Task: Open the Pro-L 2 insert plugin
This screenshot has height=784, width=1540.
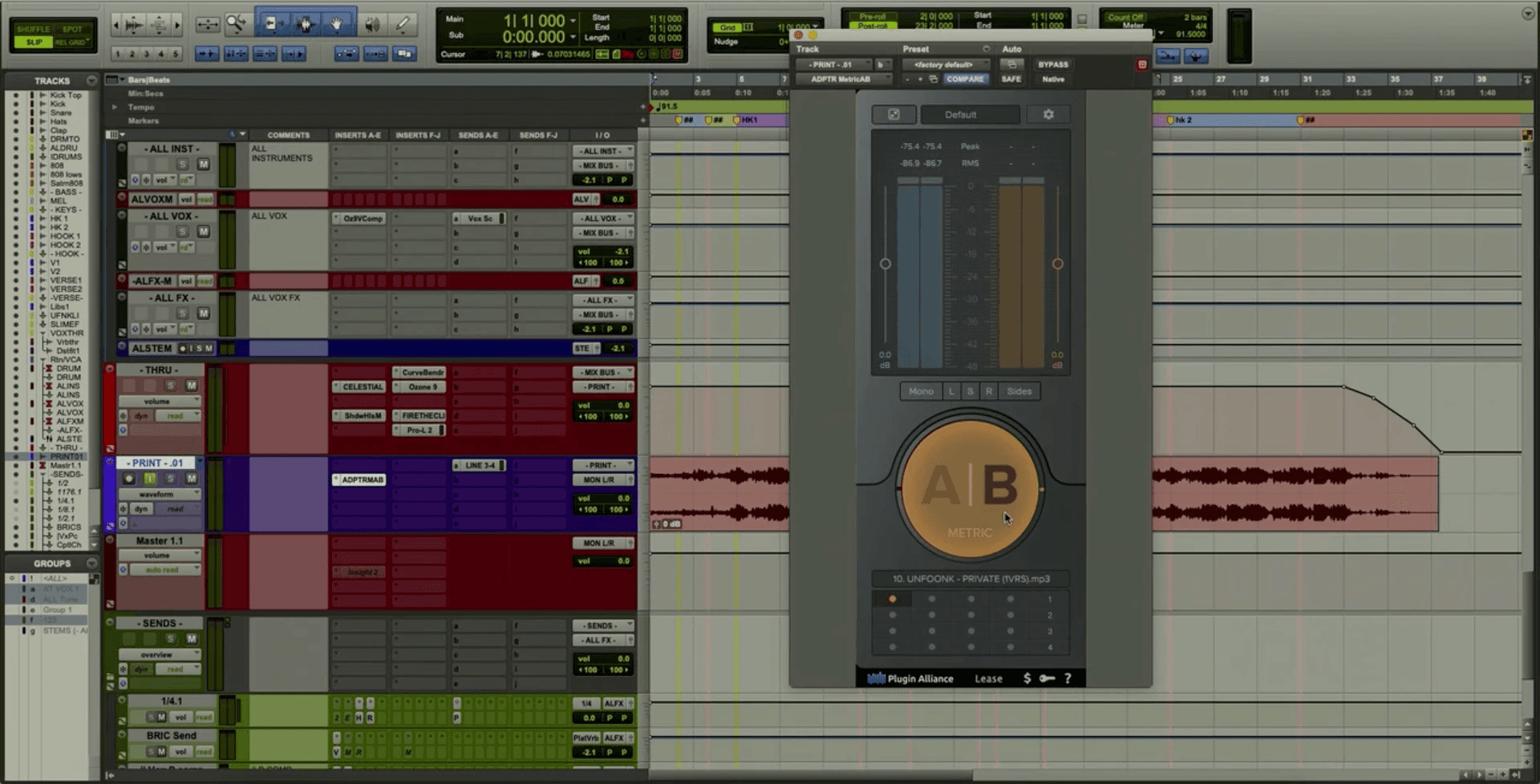Action: (419, 430)
